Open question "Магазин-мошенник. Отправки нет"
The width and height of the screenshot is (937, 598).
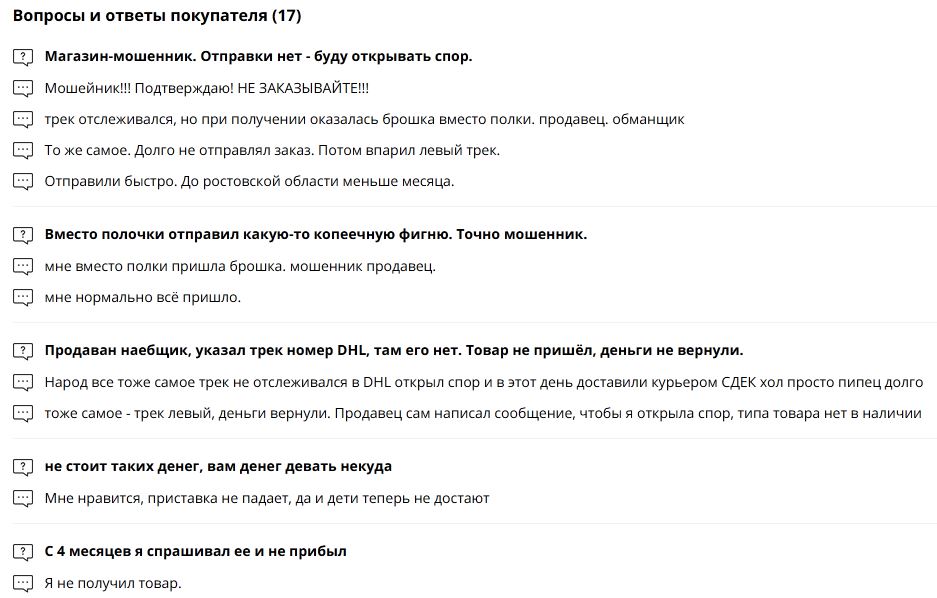click(x=258, y=57)
